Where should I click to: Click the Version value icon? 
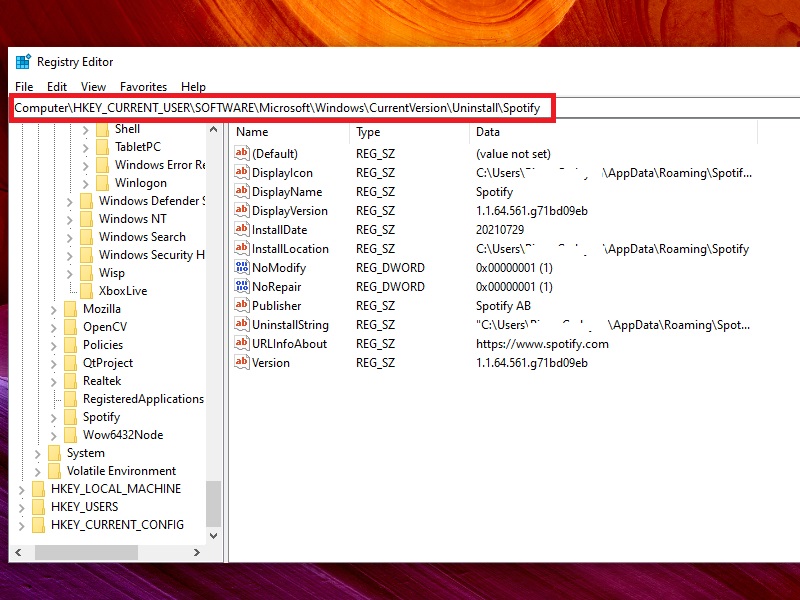(241, 362)
